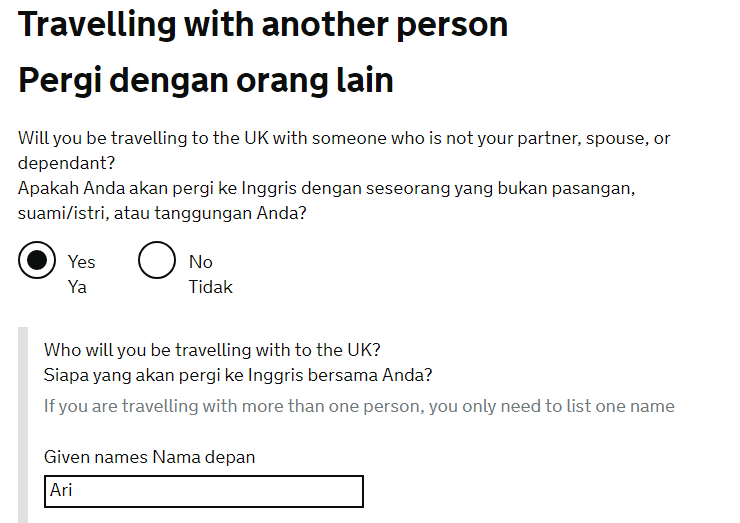The height and width of the screenshot is (523, 740).
Task: Click the text "Ari" in the input
Action: (x=61, y=491)
